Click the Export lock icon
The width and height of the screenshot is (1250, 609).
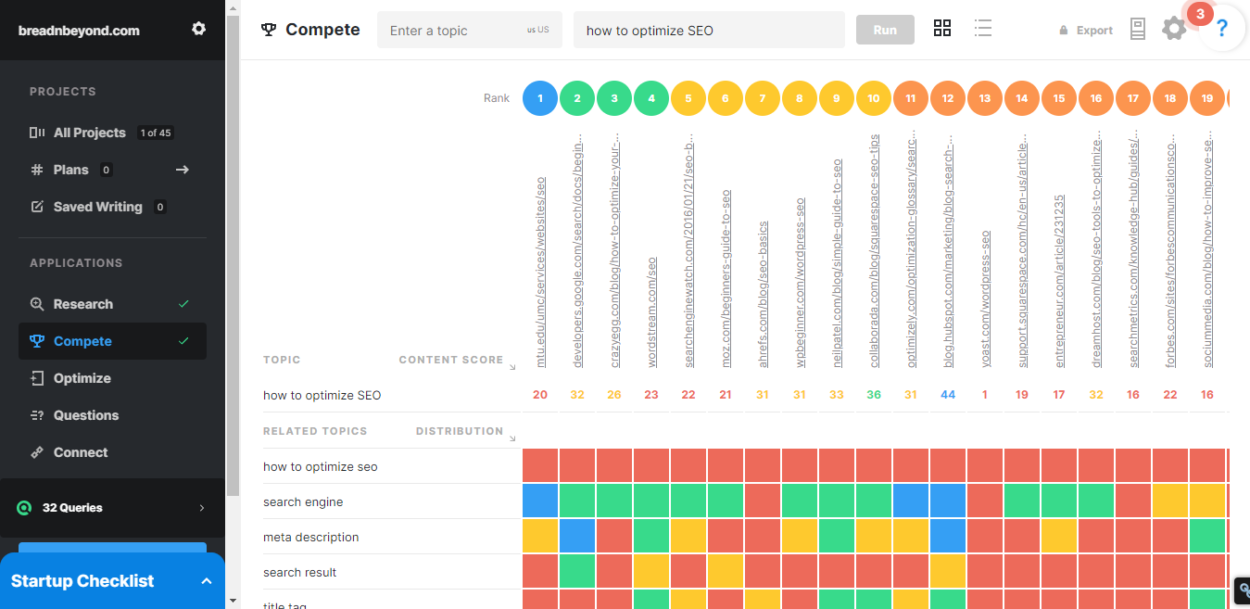[1064, 30]
